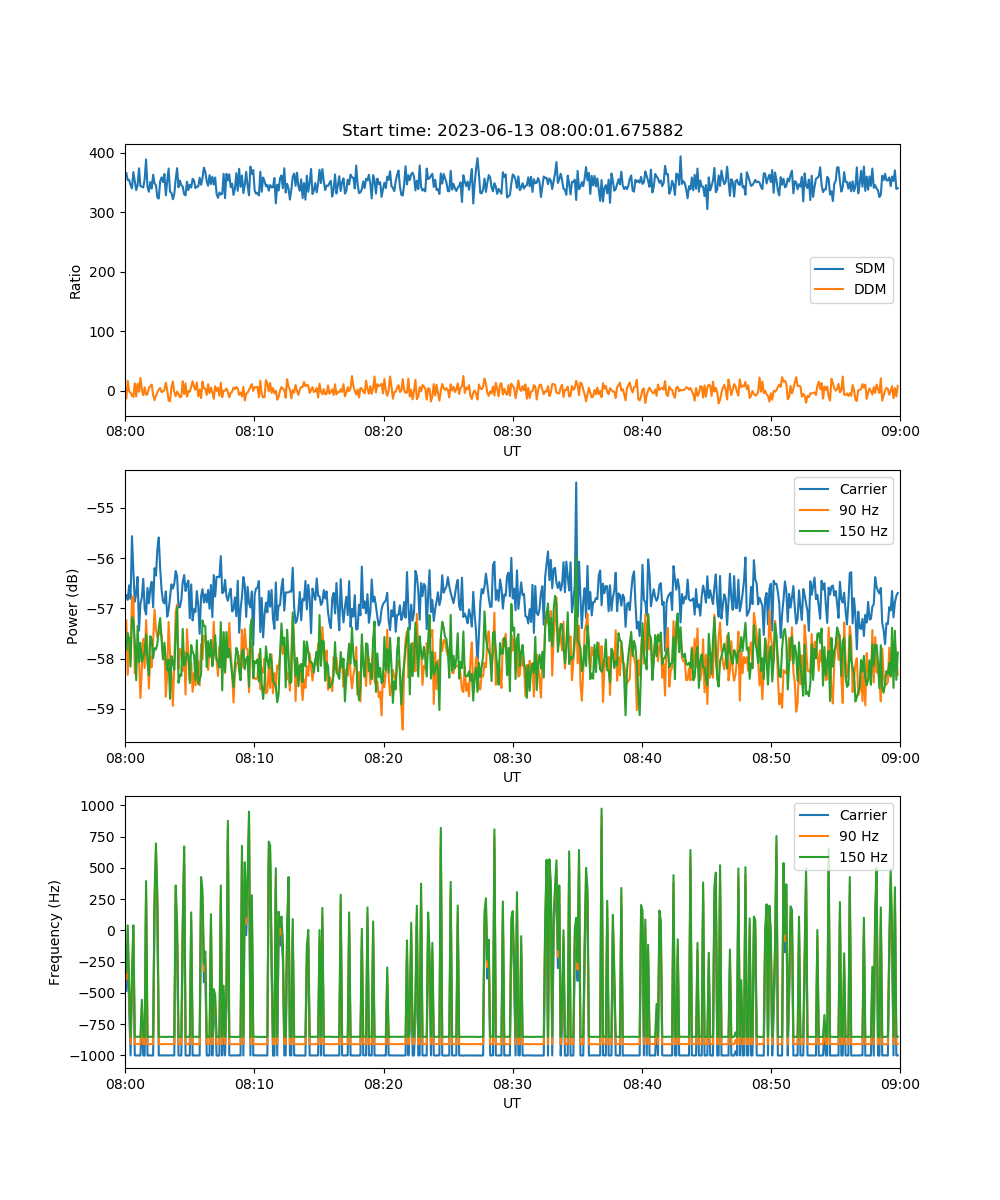Click the 'Start time: 2023-06-13 08:00:01.675882' title

(512, 131)
